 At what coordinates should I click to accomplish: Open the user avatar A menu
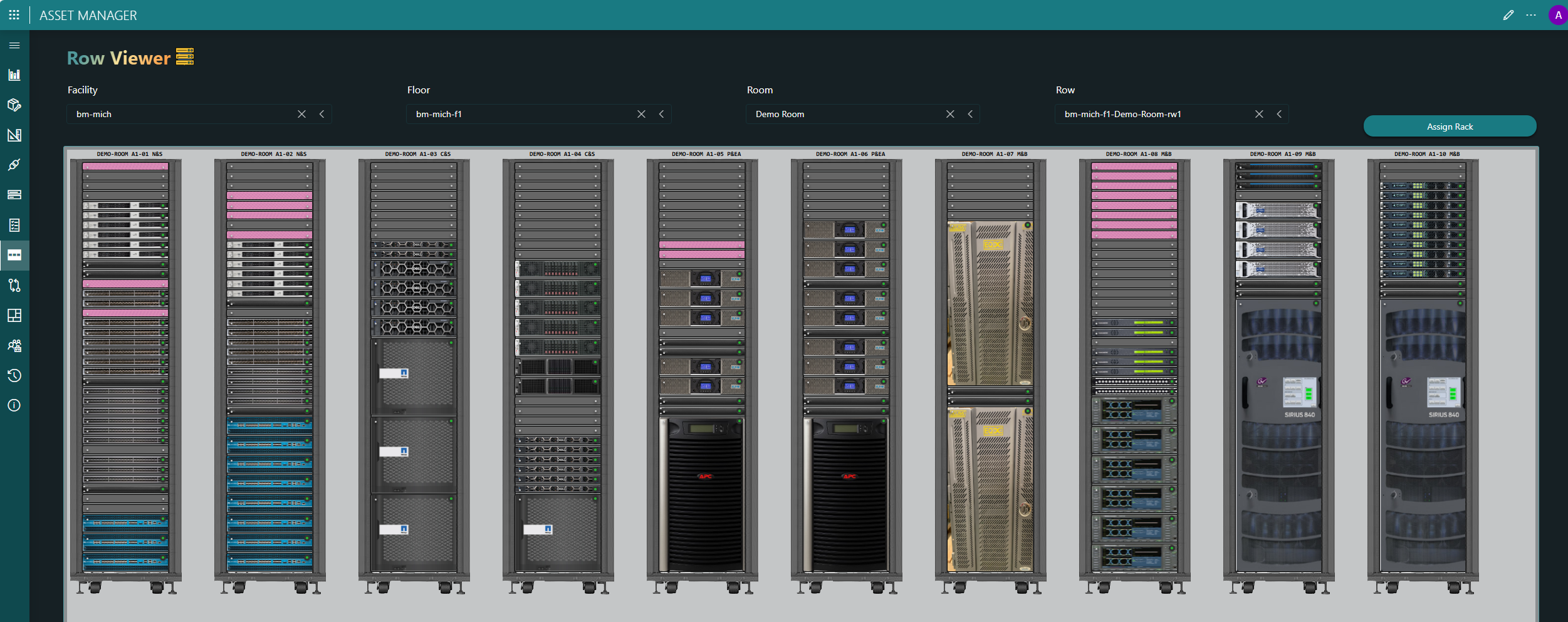coord(1557,15)
